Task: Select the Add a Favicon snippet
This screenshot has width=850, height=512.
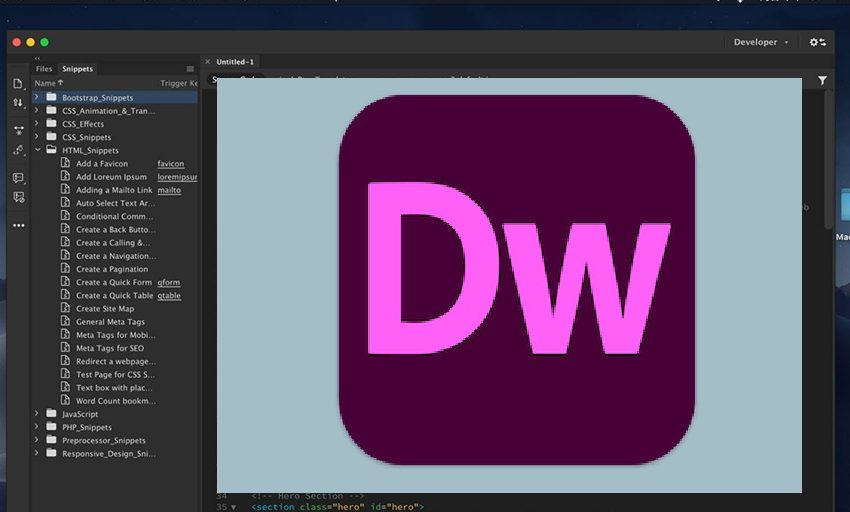Action: click(101, 164)
